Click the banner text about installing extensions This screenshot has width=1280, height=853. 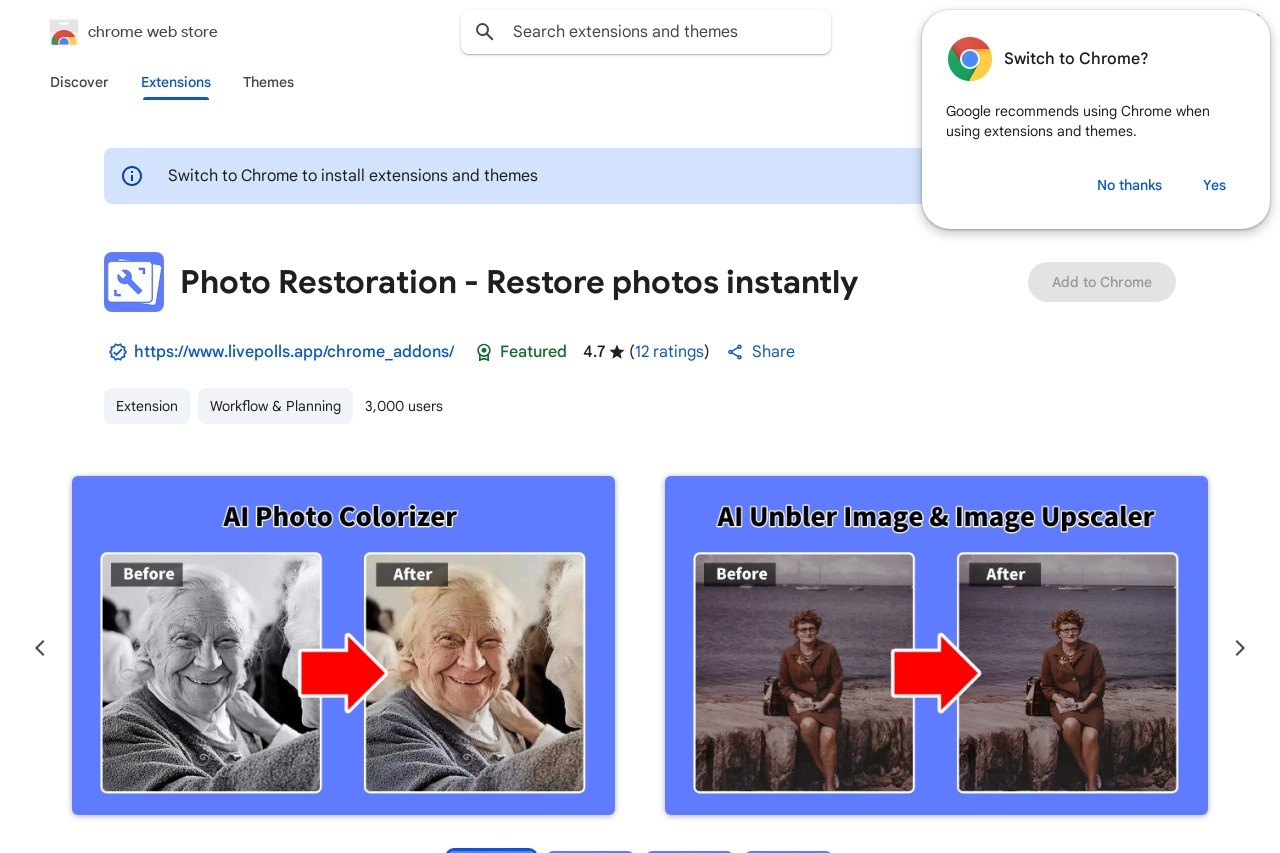[353, 176]
